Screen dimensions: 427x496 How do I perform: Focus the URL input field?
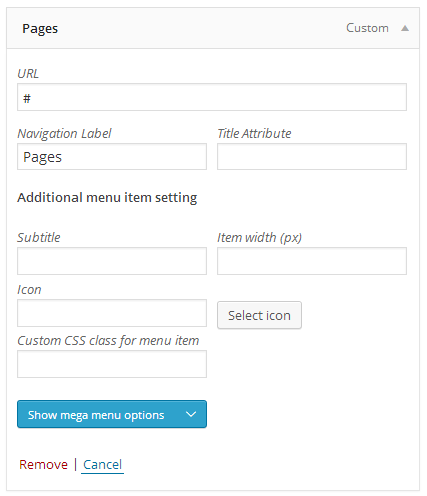tap(212, 97)
